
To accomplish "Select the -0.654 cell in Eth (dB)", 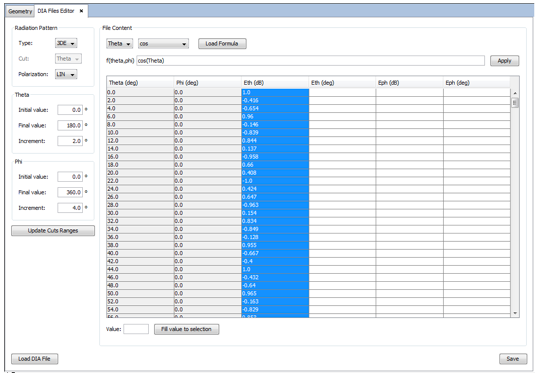I will tap(275, 109).
